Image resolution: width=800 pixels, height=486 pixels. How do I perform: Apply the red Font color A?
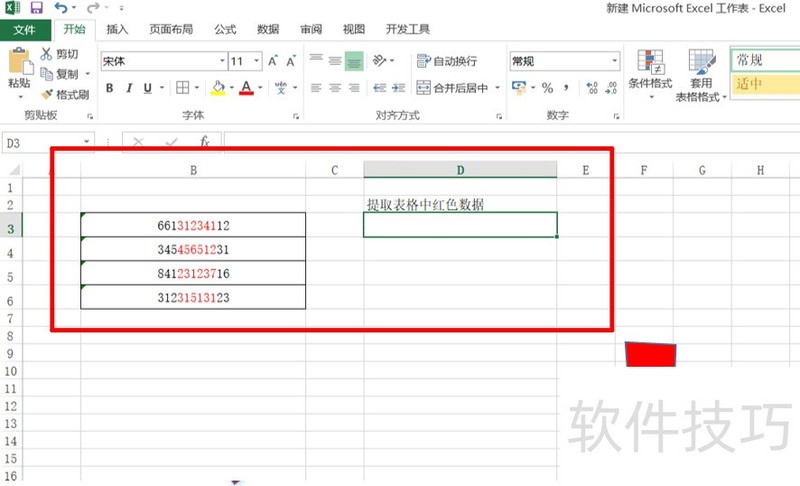(246, 88)
